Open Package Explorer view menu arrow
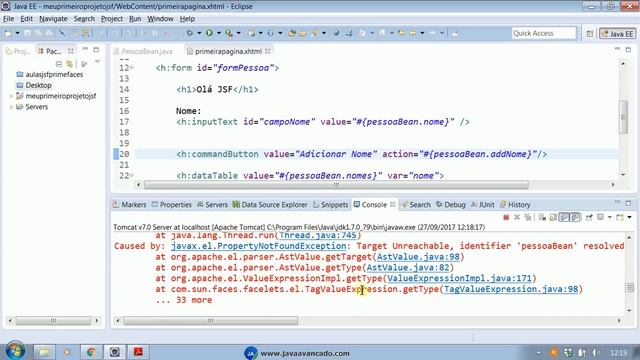This screenshot has height=360, width=640. [97, 62]
